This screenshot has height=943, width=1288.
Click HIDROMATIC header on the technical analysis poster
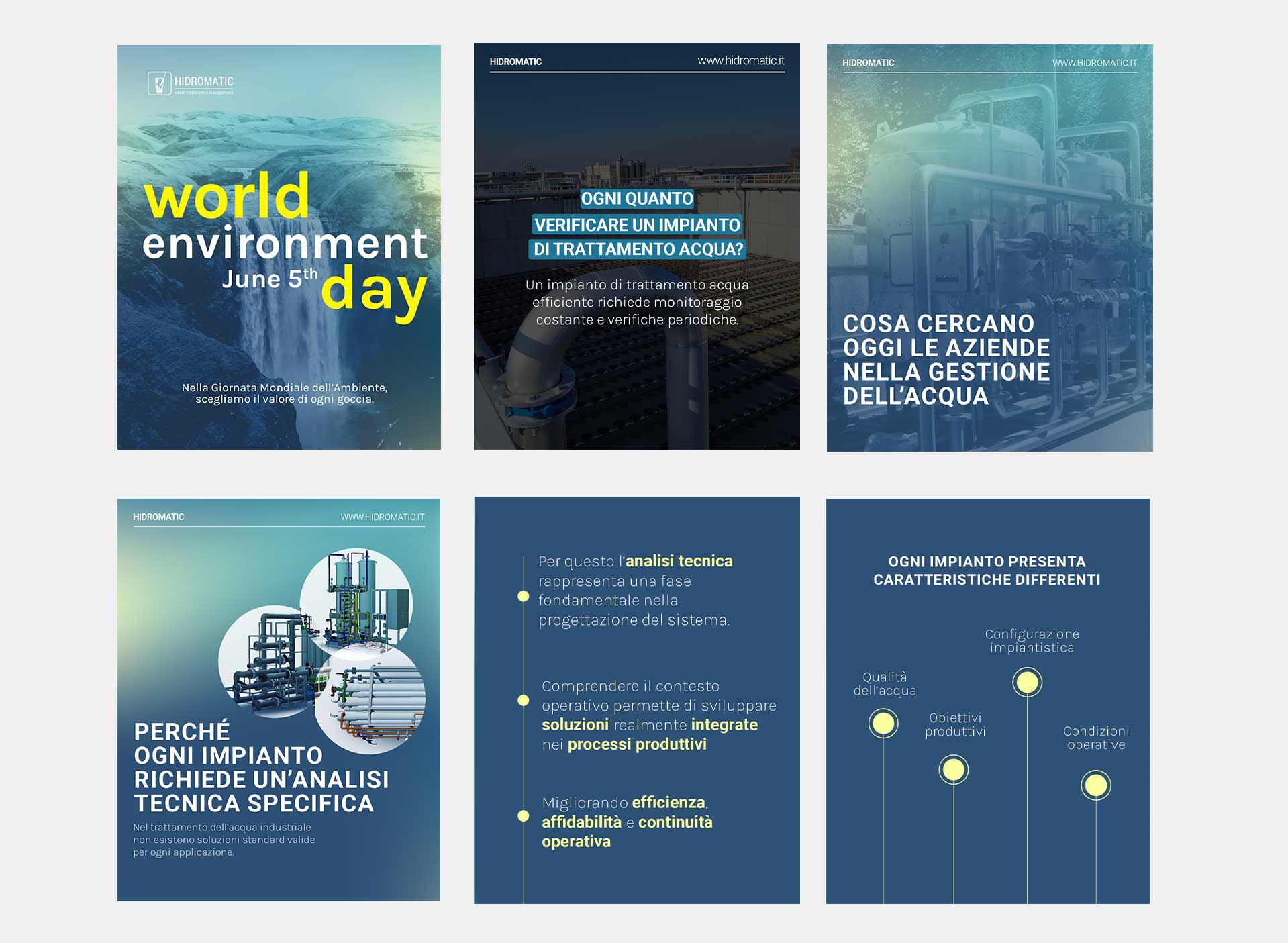(x=158, y=517)
